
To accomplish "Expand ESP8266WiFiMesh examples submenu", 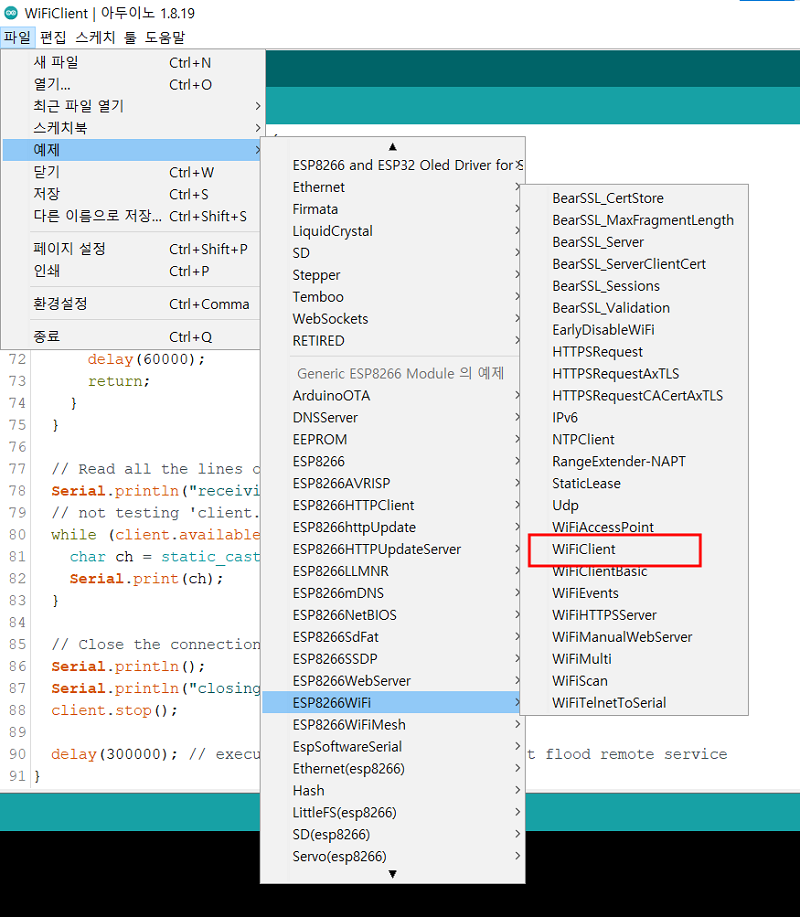I will coord(392,725).
